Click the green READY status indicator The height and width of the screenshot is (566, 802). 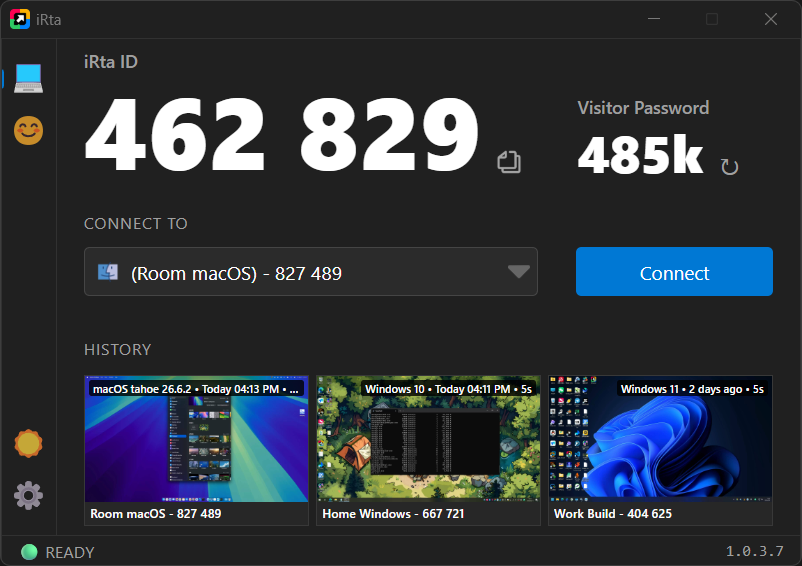point(29,552)
